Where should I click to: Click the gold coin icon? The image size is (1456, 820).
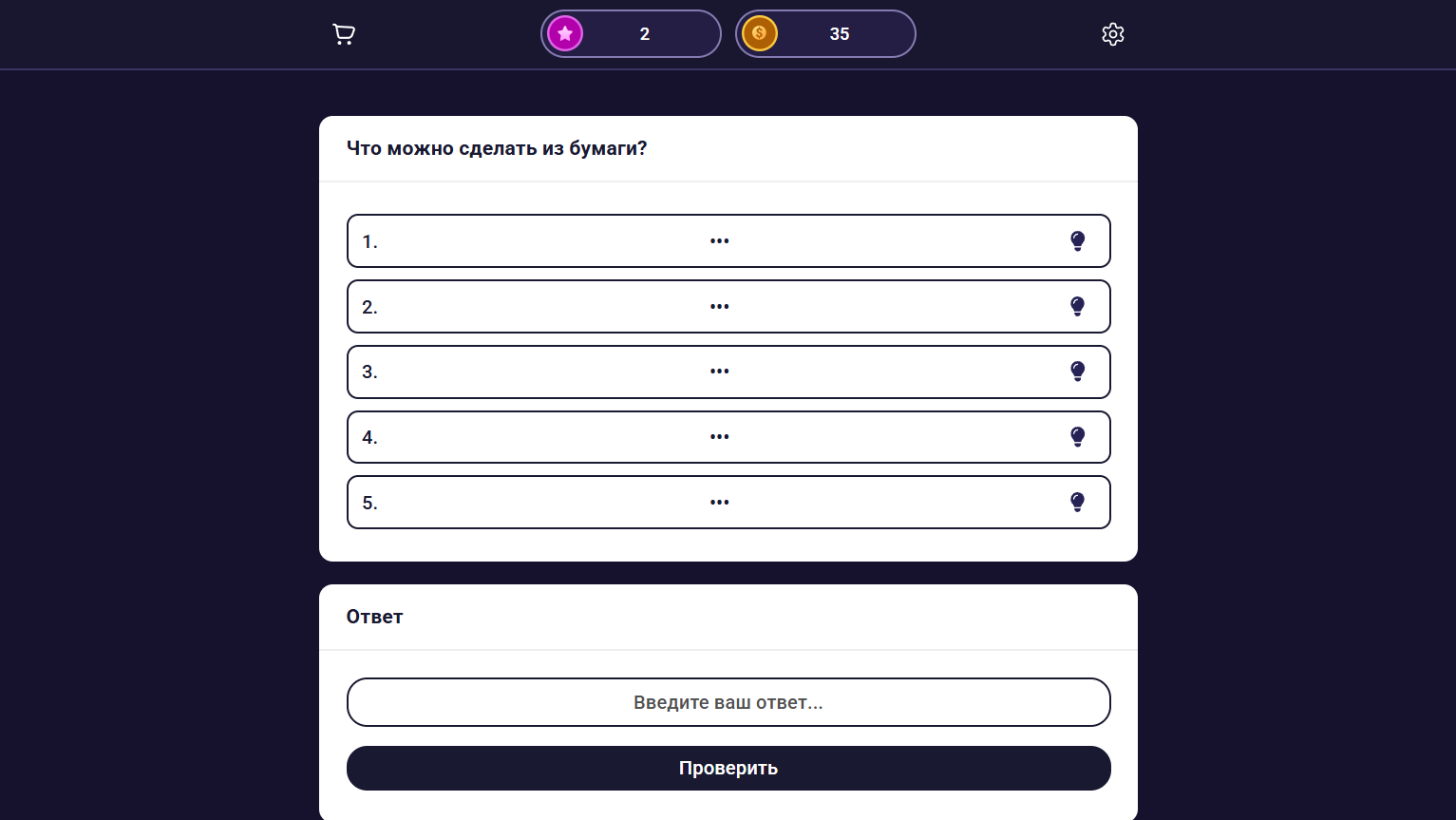point(760,33)
